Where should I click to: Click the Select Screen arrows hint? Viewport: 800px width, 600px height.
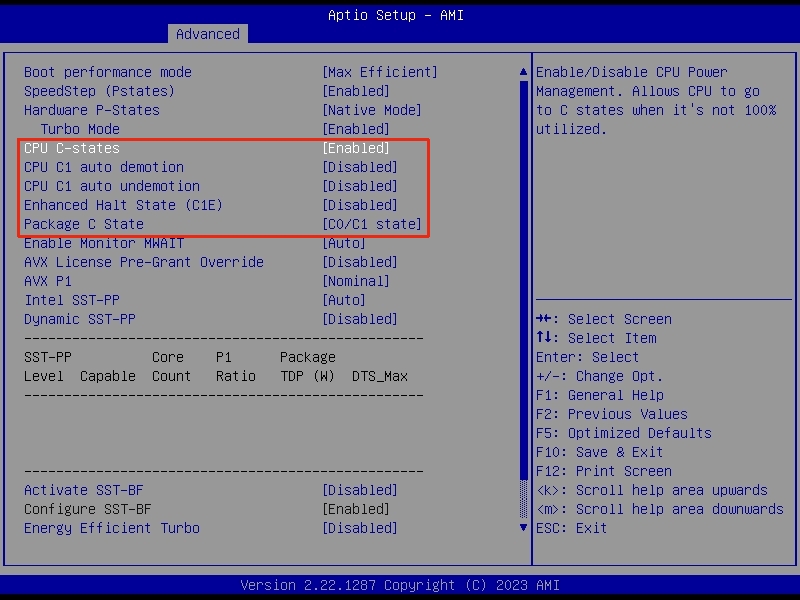click(604, 319)
